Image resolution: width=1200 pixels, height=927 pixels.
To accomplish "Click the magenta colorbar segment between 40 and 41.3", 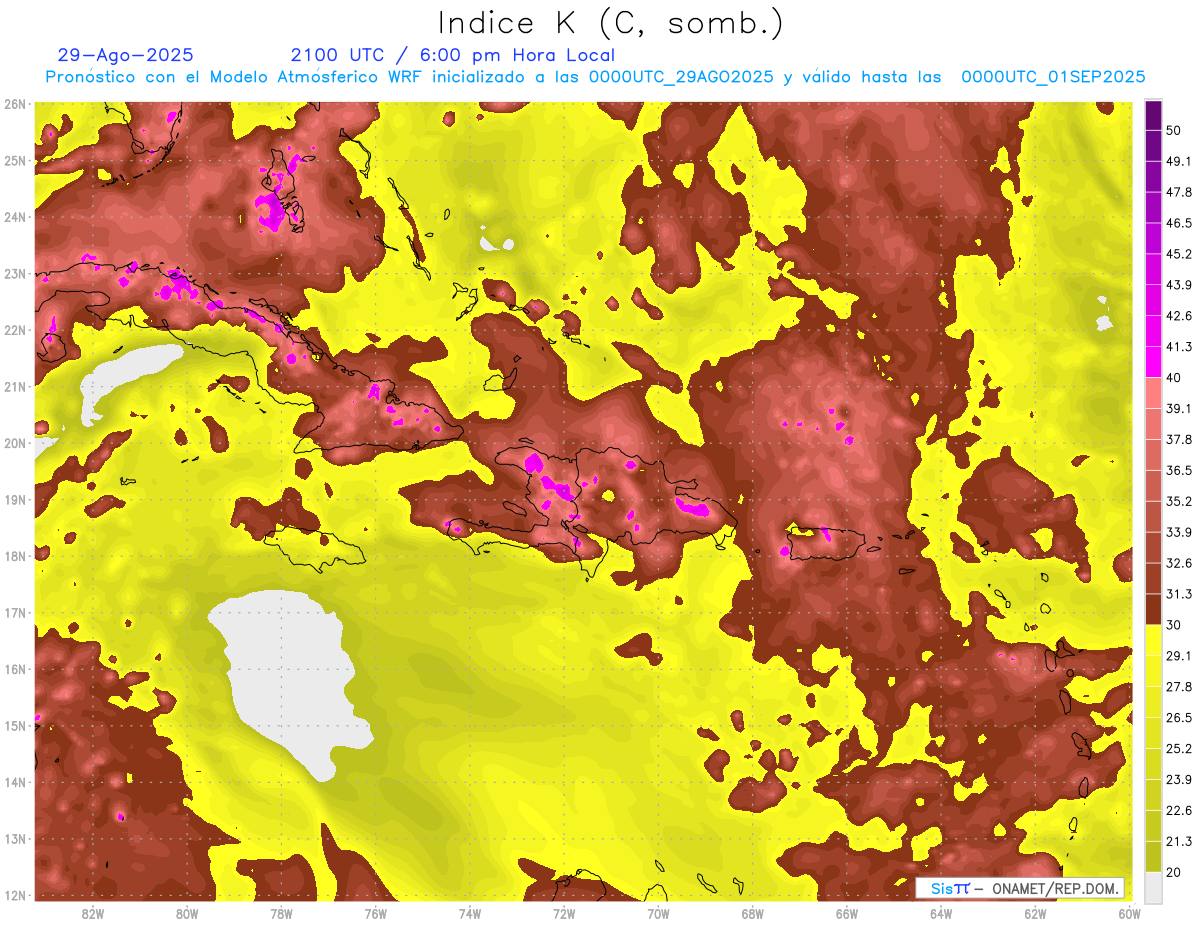I will [x=1153, y=362].
